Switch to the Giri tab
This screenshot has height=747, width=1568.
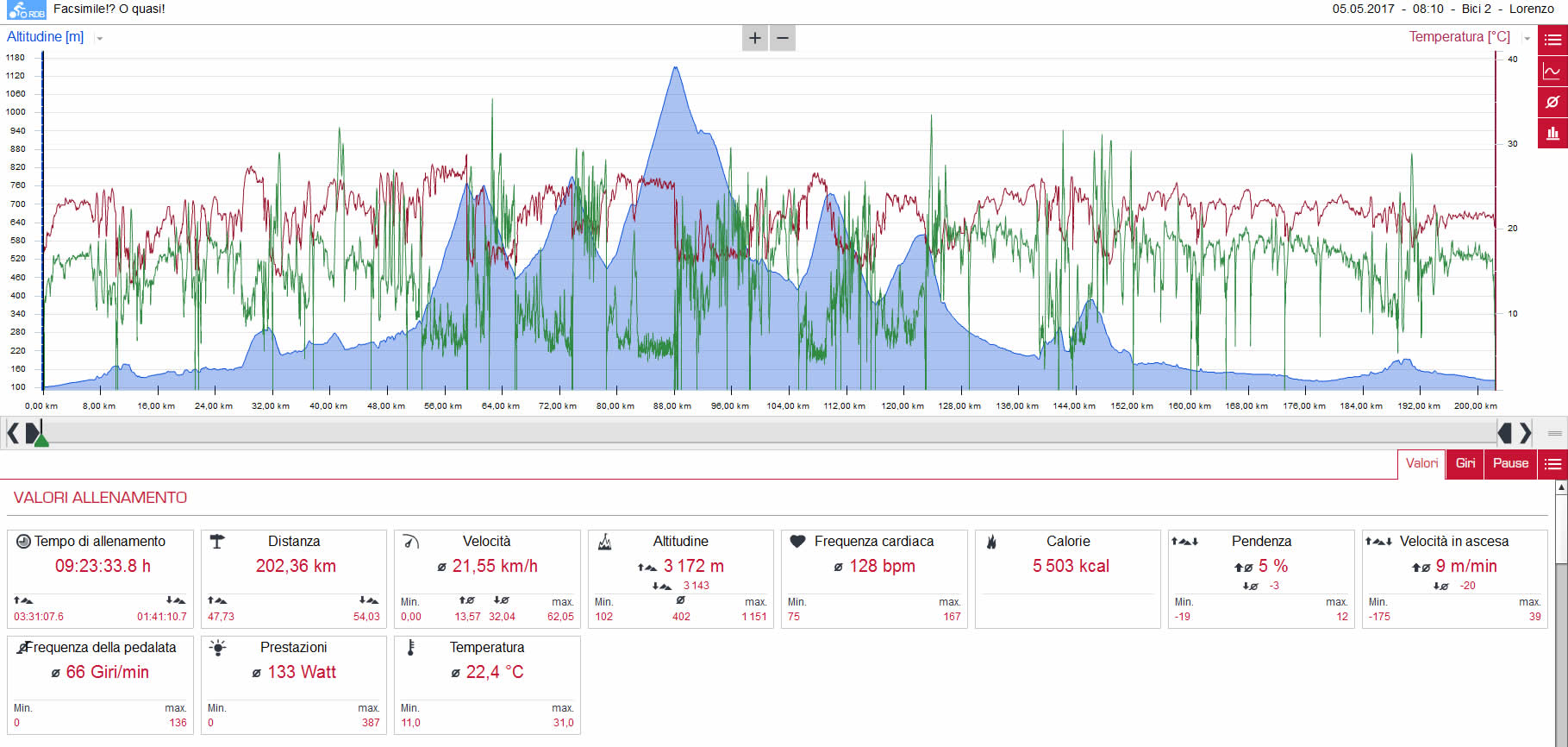click(x=1465, y=464)
